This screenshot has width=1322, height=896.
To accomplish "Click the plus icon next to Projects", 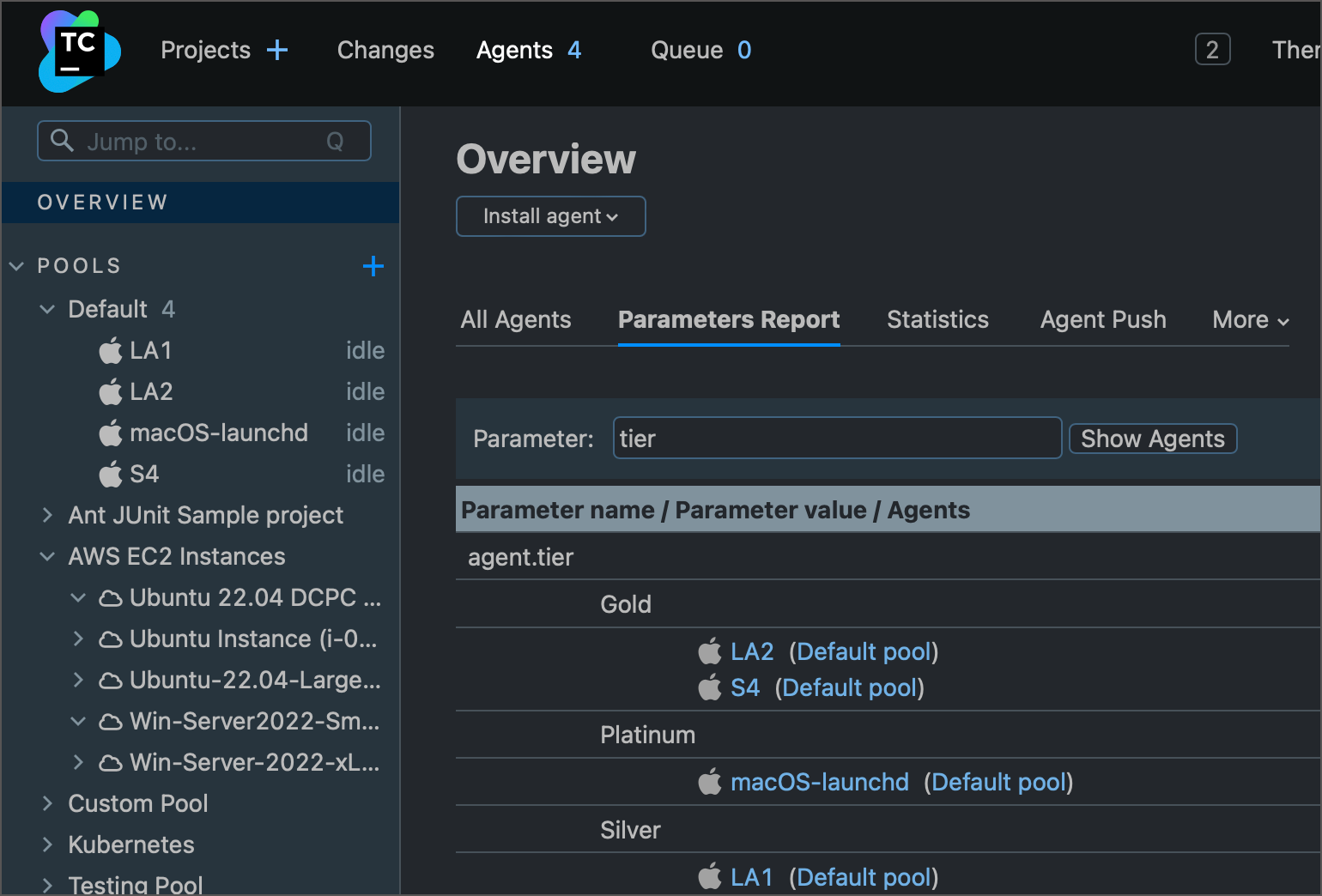I will click(277, 51).
